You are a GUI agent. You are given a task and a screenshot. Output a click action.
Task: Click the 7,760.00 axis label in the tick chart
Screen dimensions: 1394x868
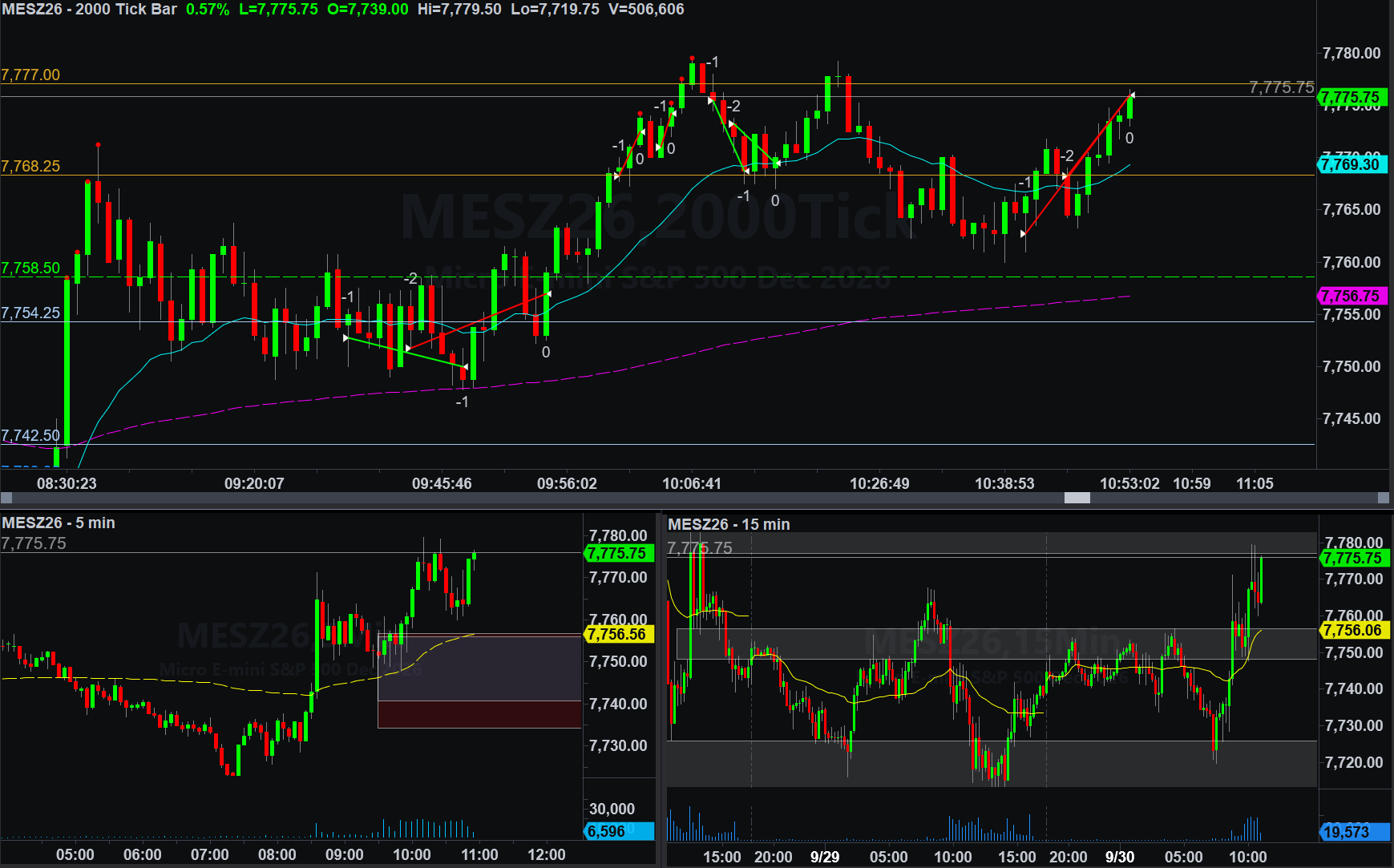(1352, 262)
